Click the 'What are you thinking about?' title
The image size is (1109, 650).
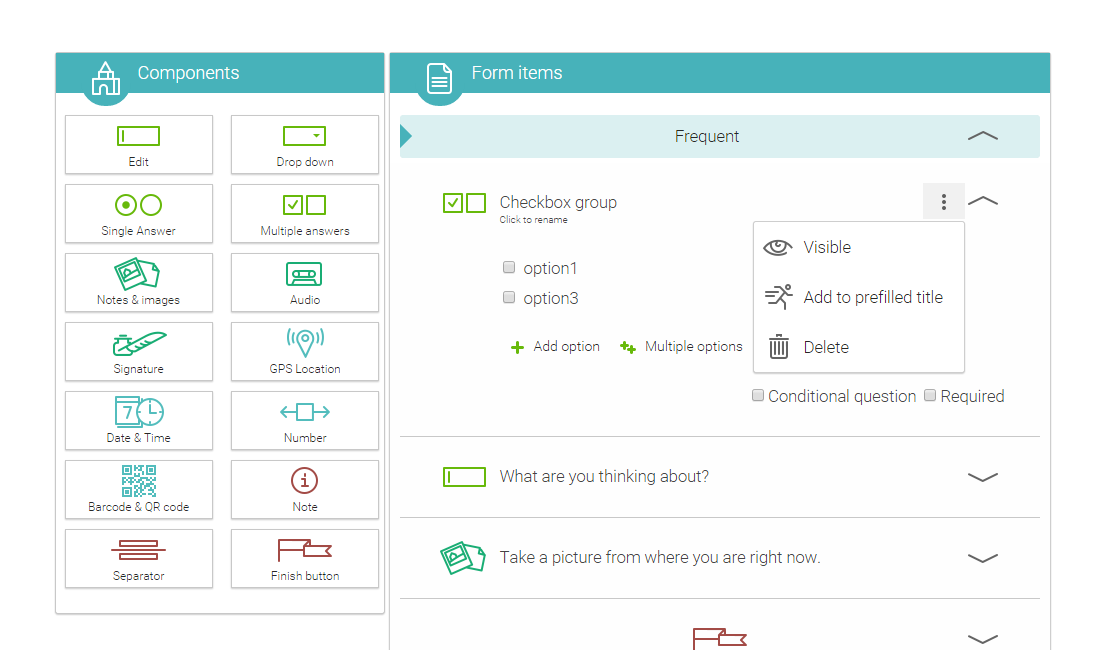point(604,477)
